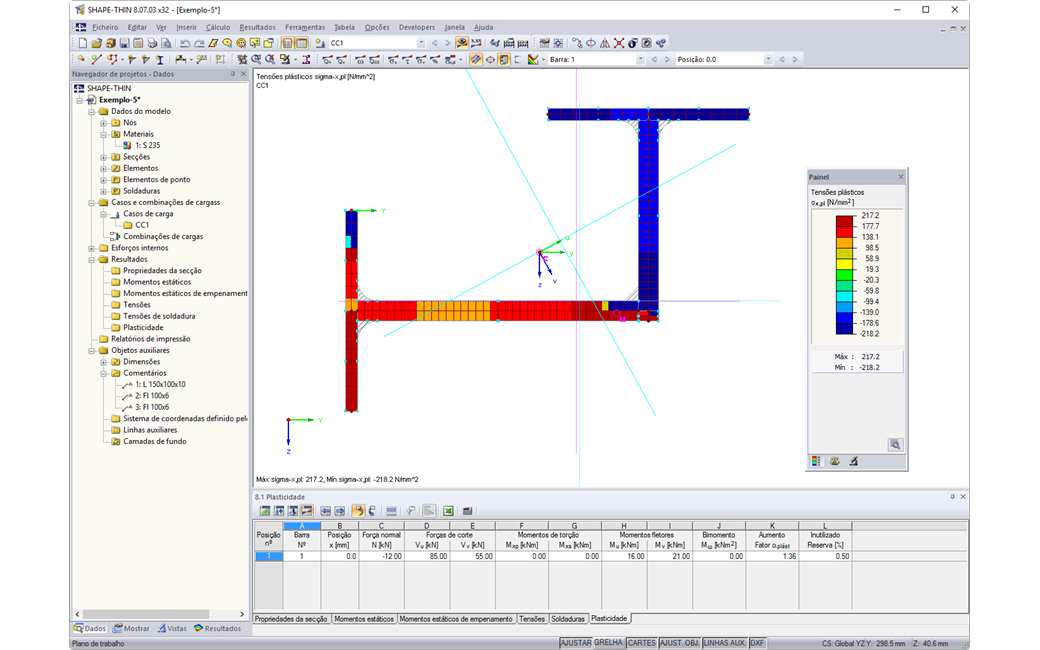This screenshot has height=650, width=1040.
Task: Open the Ferramentas menu
Action: point(304,27)
